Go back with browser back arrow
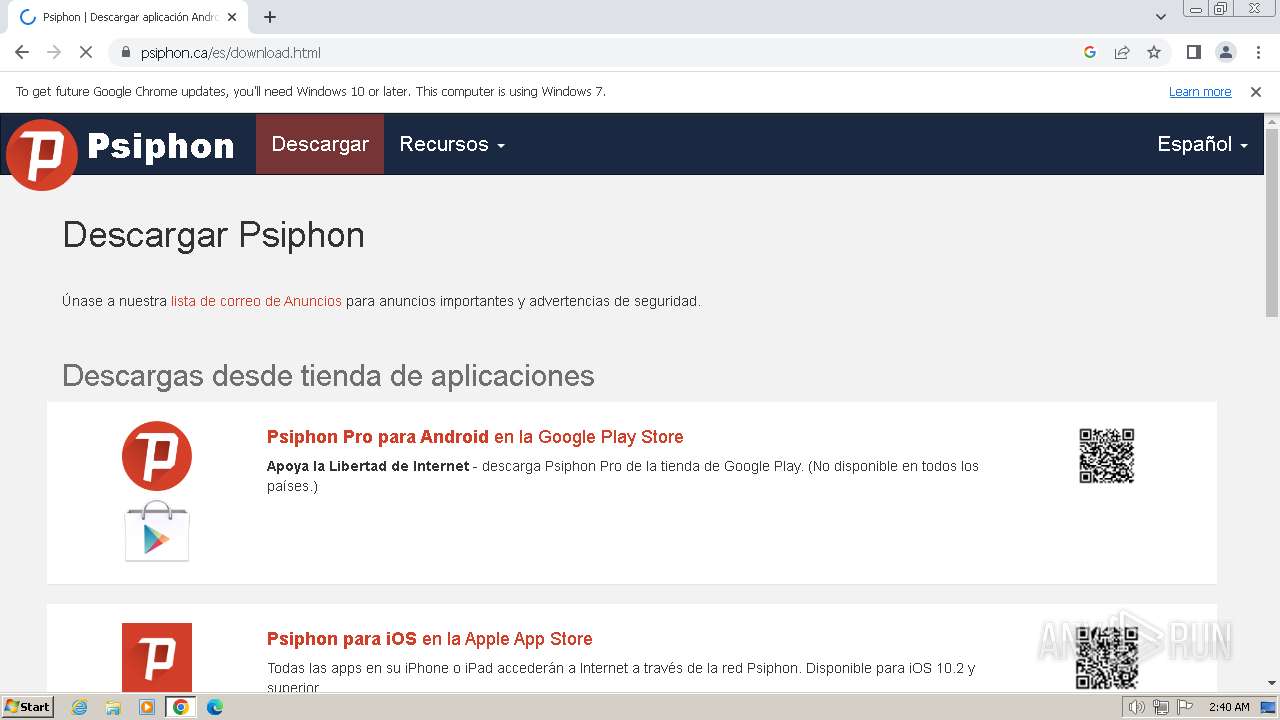The height and width of the screenshot is (720, 1280). coord(22,52)
